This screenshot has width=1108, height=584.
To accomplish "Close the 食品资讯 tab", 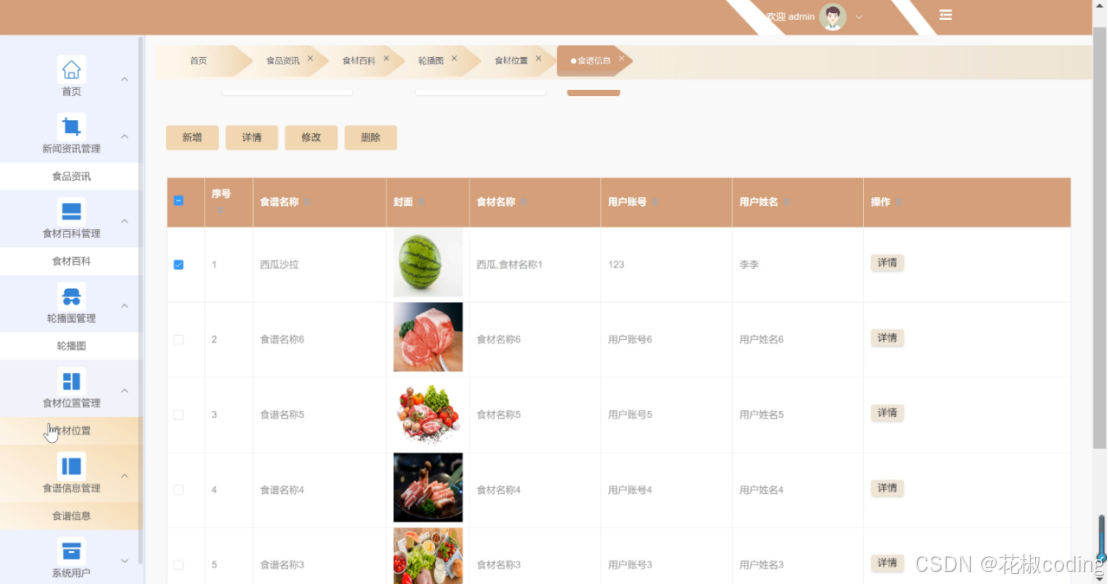I will (x=310, y=59).
